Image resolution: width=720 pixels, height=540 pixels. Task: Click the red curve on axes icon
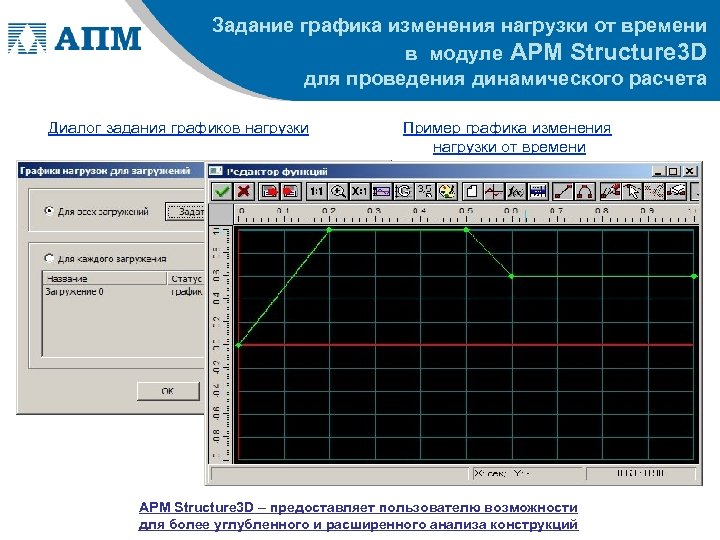(494, 191)
